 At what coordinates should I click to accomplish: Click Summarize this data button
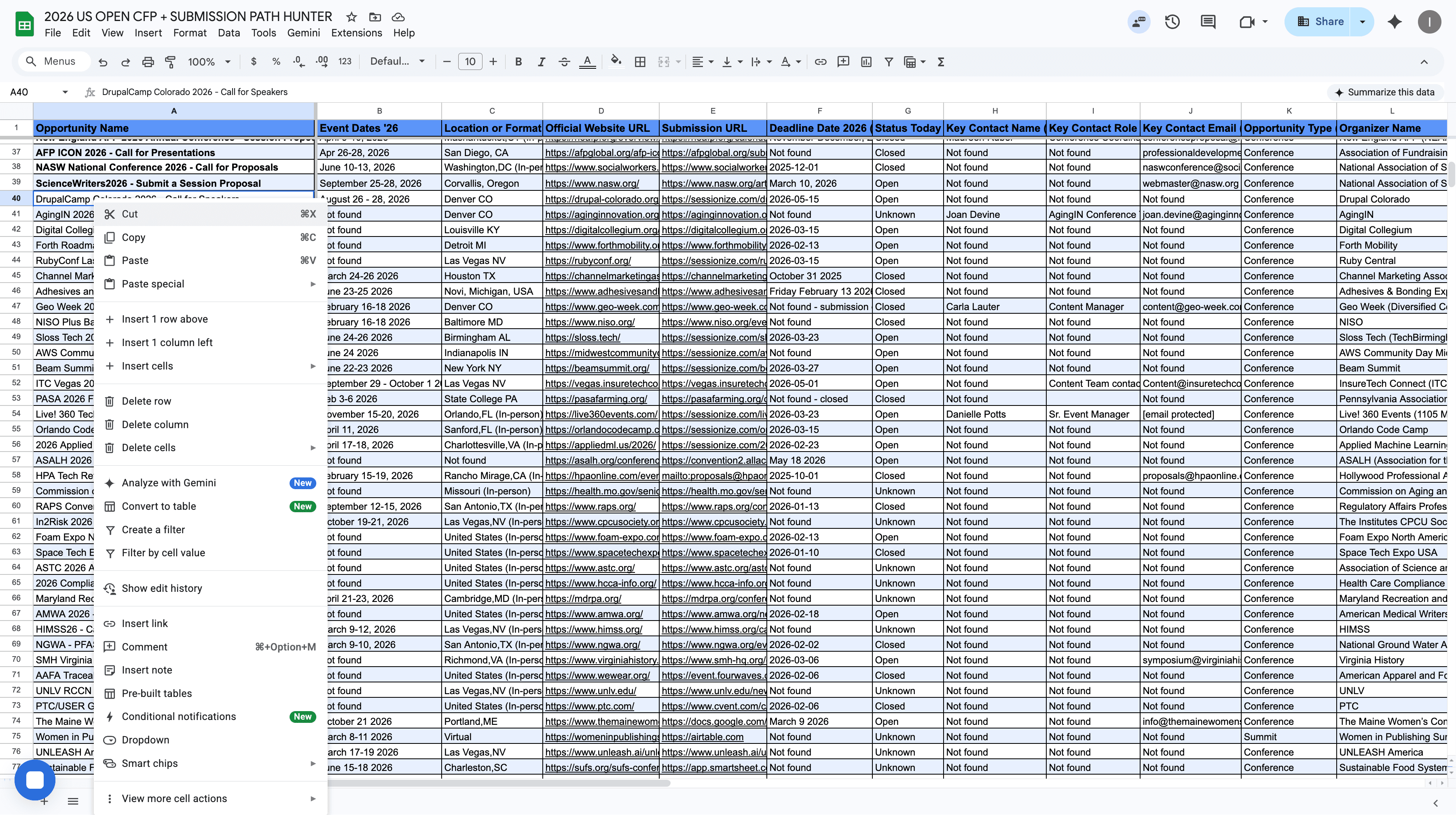point(1385,92)
